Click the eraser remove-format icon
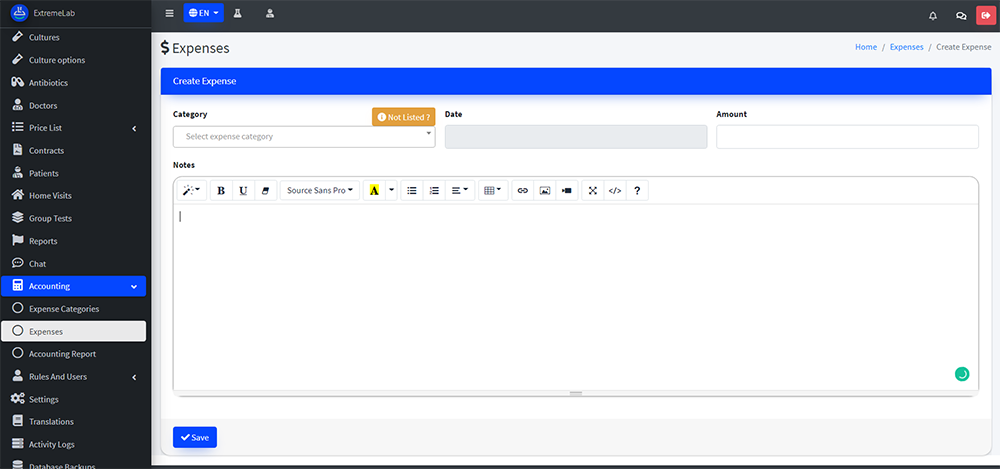This screenshot has width=1000, height=469. coord(265,190)
